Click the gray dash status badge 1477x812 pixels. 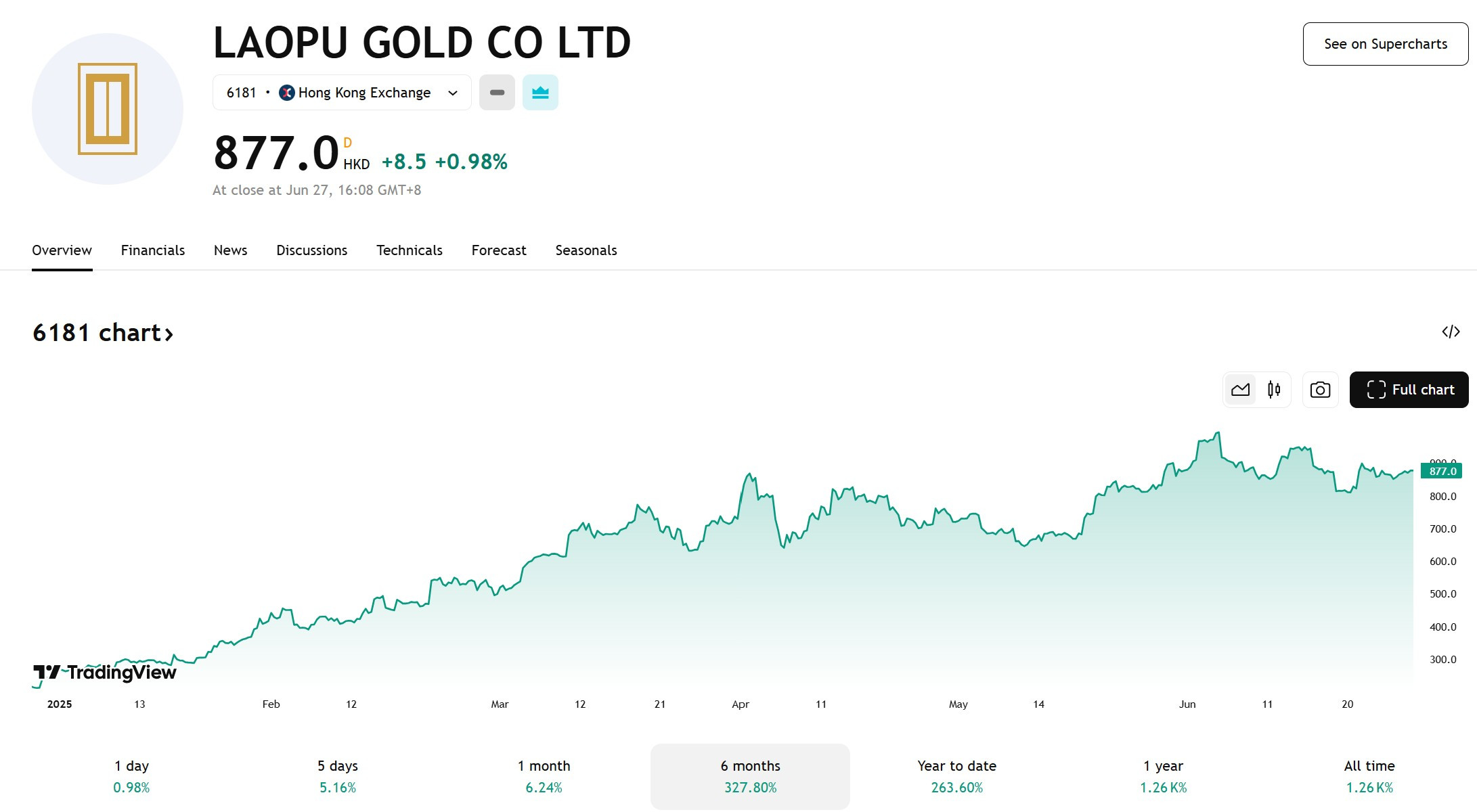click(497, 93)
